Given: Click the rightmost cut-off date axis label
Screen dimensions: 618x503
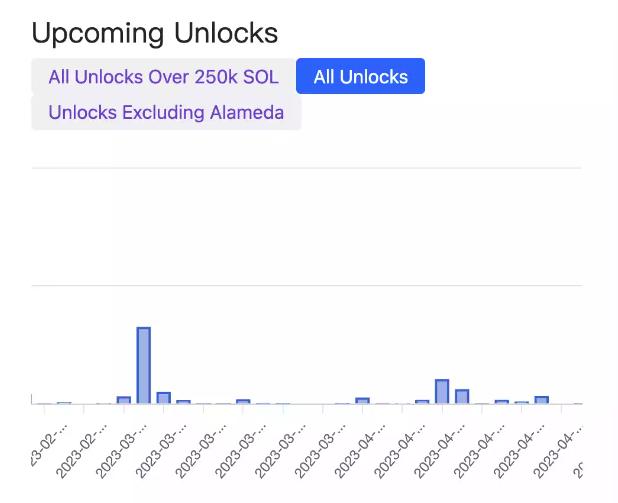Looking at the screenshot, I should (x=578, y=468).
